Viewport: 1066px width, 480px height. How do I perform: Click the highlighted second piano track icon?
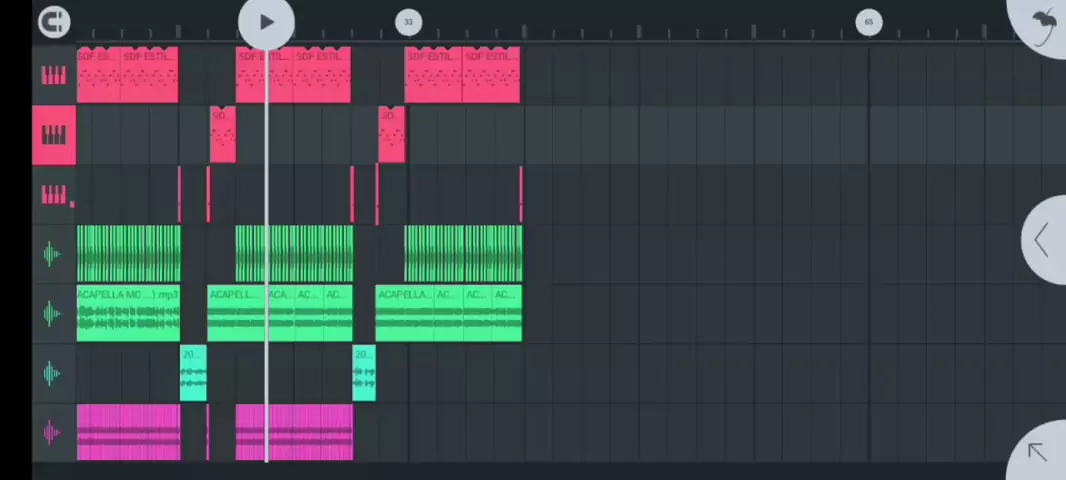click(53, 135)
